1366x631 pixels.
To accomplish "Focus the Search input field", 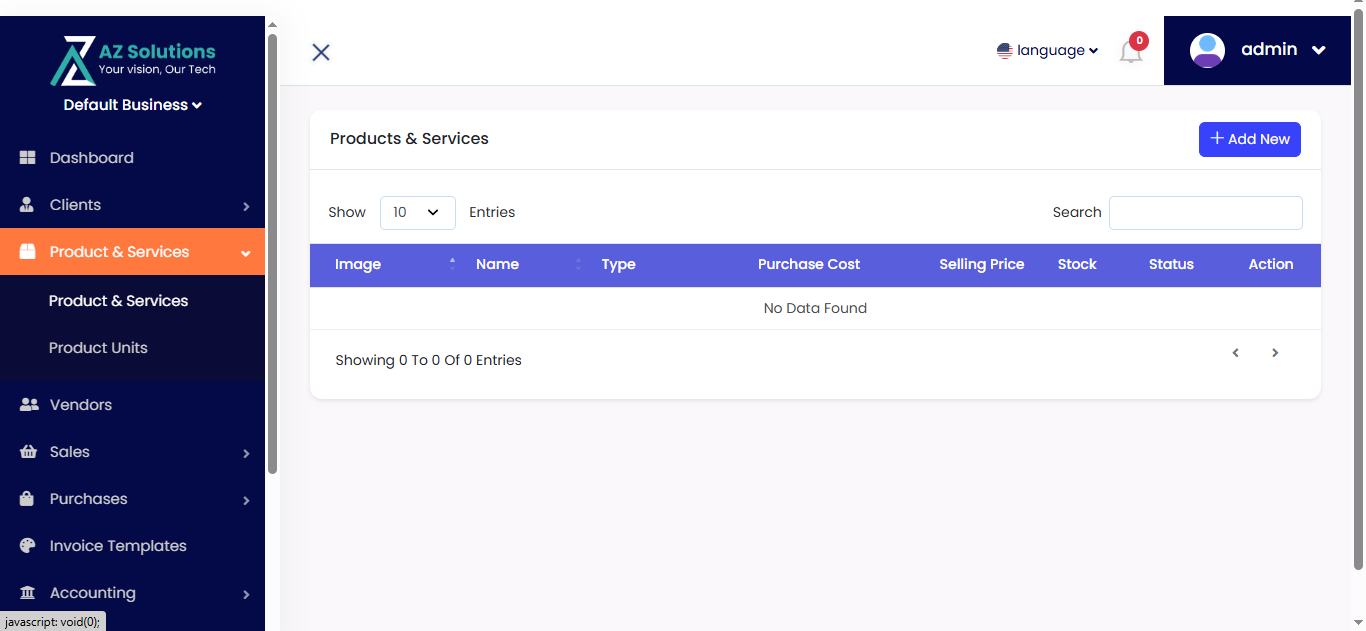I will pyautogui.click(x=1206, y=213).
